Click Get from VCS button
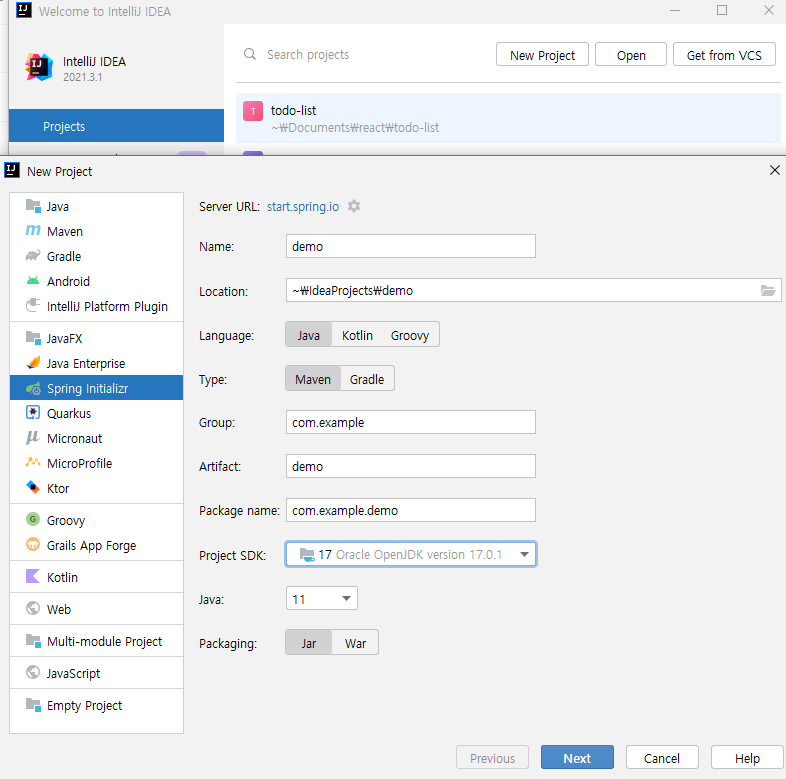The width and height of the screenshot is (786, 779). tap(724, 55)
